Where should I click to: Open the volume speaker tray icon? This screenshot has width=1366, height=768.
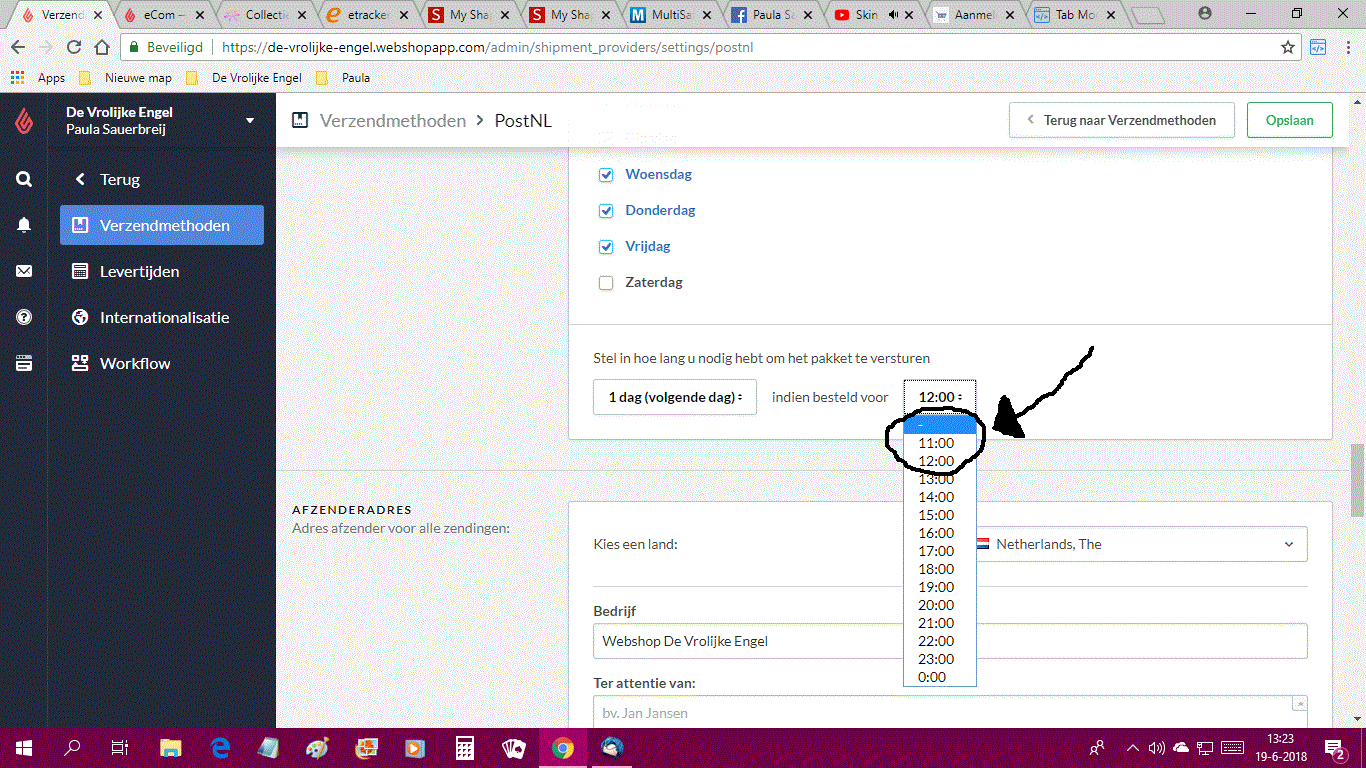coord(1157,747)
